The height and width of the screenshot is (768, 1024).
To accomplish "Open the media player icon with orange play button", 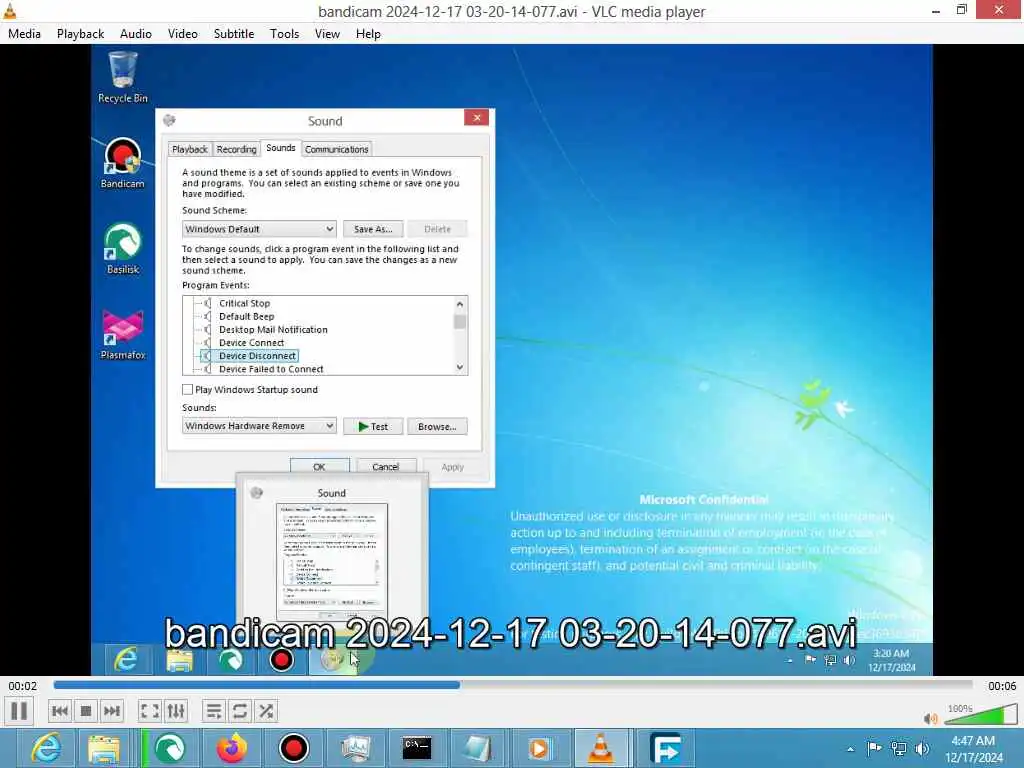I will click(539, 748).
